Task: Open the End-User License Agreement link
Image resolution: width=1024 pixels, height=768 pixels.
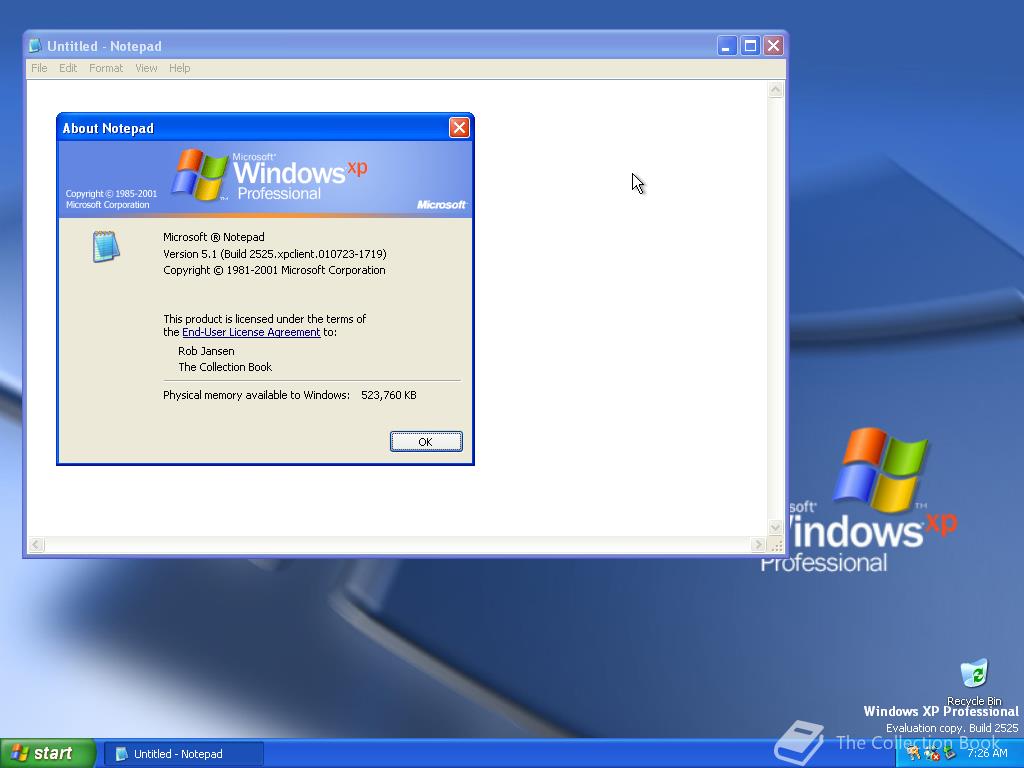Action: coord(251,332)
